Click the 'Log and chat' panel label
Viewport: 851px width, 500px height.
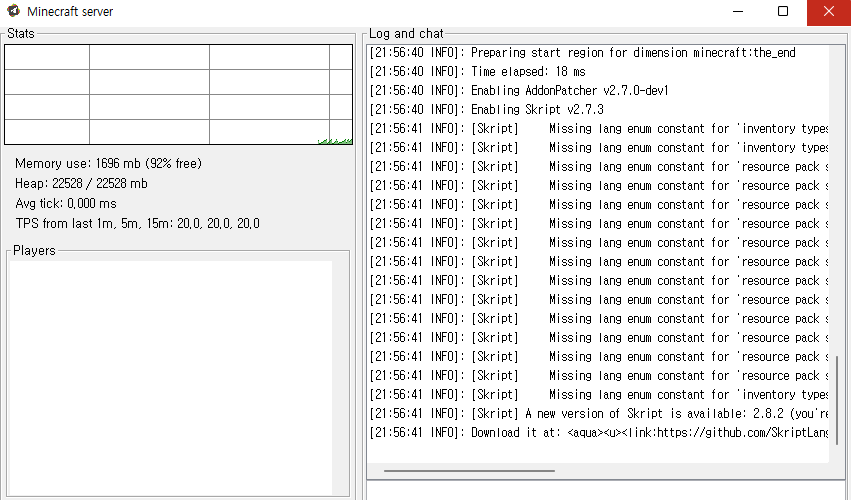406,34
